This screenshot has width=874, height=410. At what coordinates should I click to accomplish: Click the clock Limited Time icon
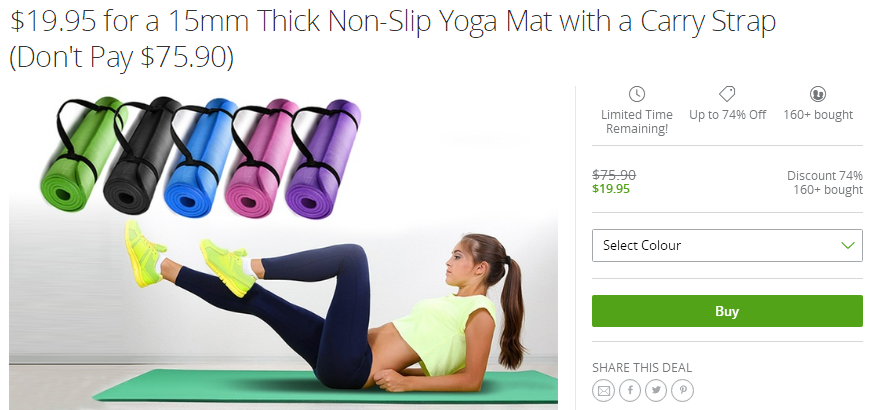637,94
